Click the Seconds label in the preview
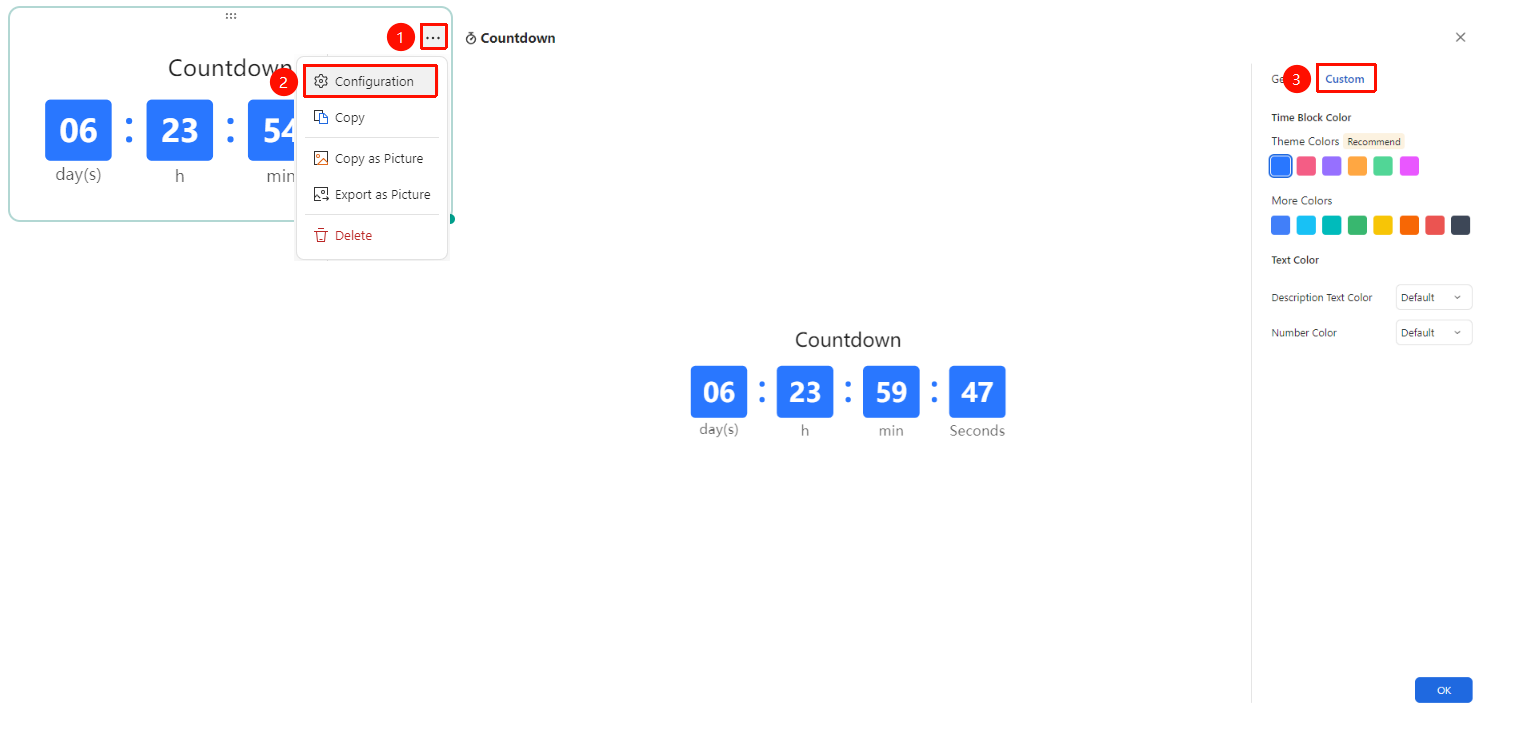1531x745 pixels. 977,431
